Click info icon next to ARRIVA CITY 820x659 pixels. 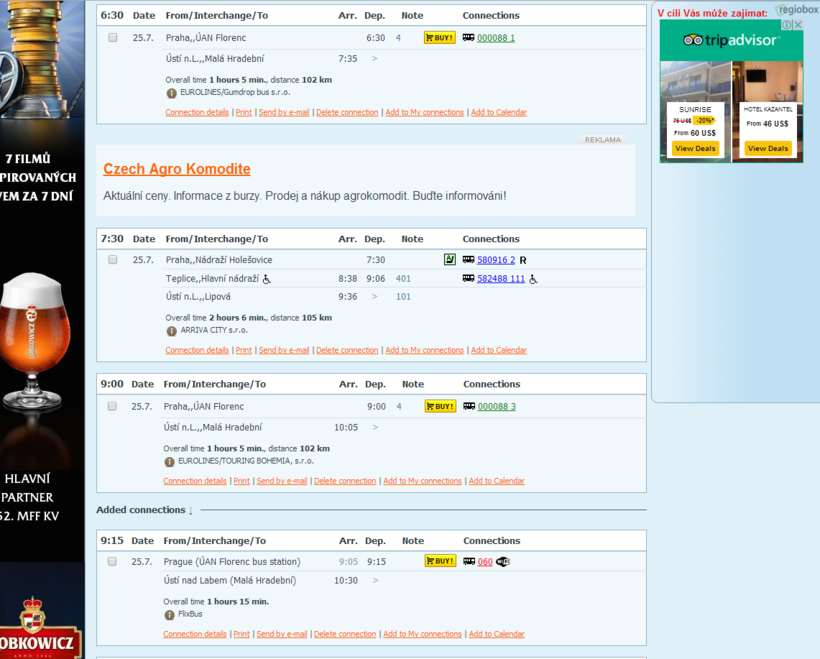172,330
